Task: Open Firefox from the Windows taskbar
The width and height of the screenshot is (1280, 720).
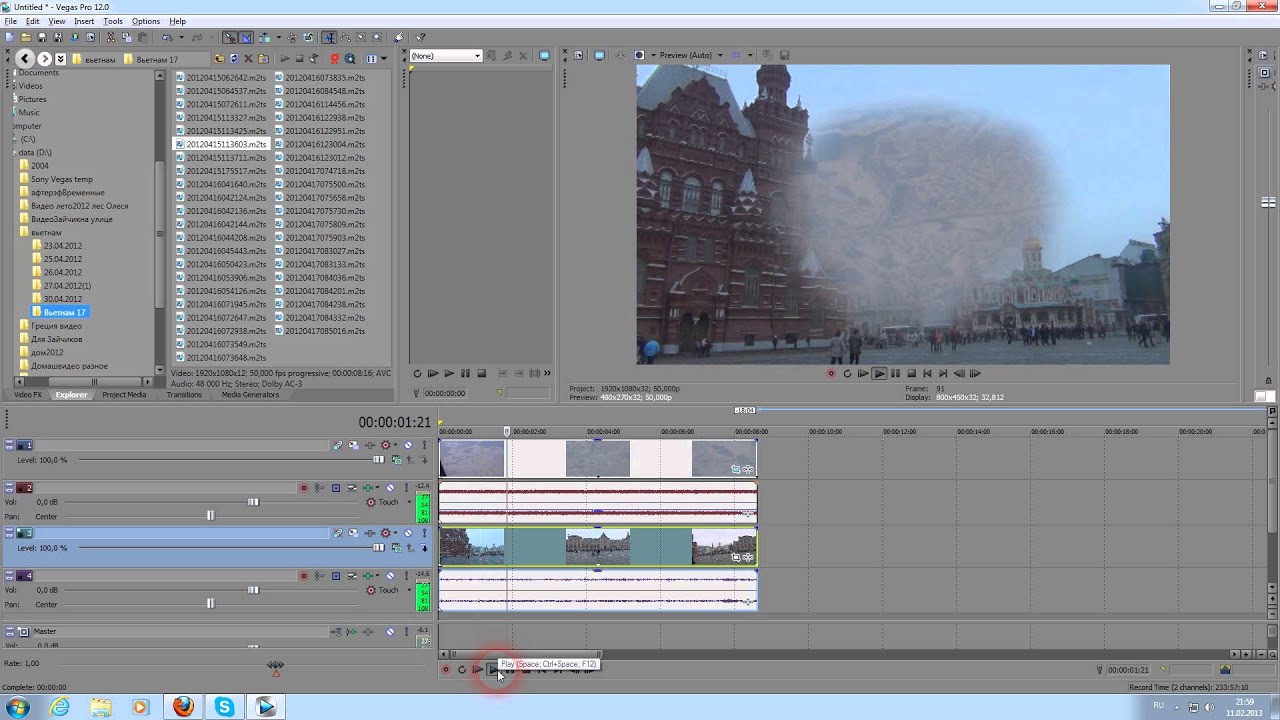Action: click(x=183, y=707)
